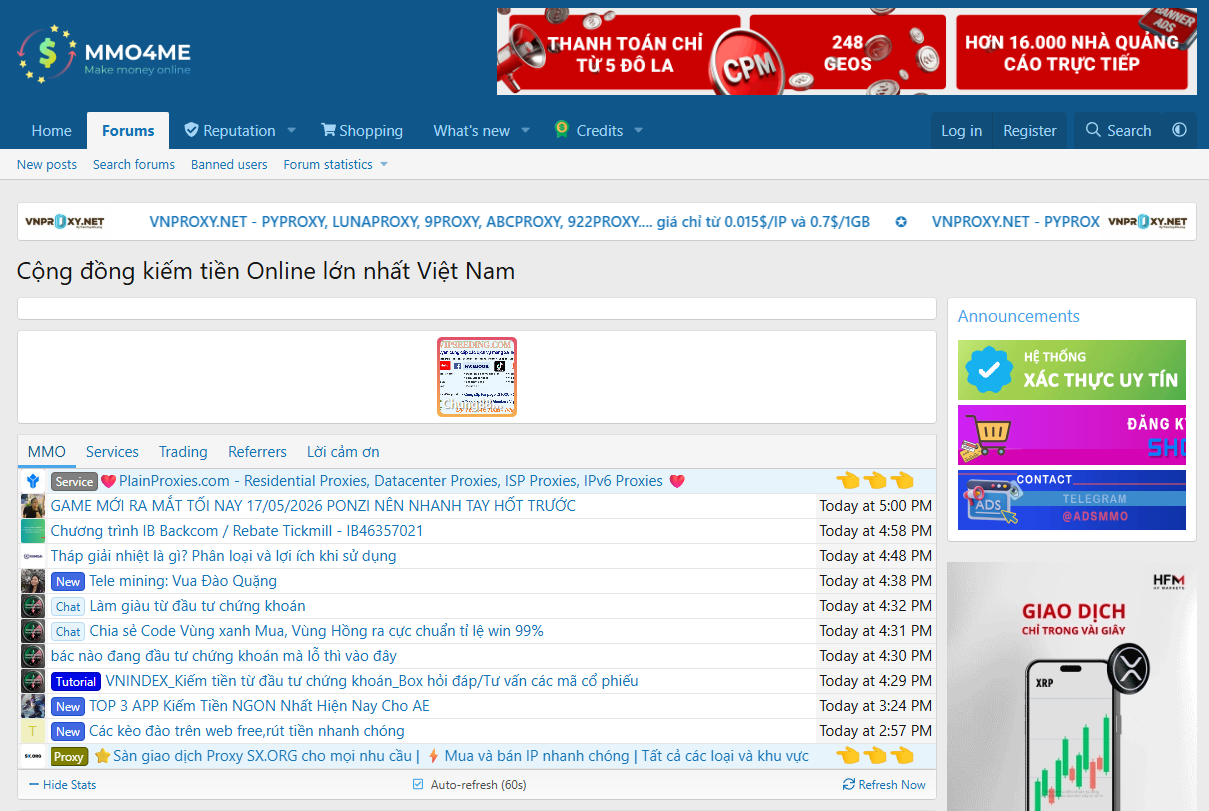Click the HFM Giao dịch advertisement
The image size is (1209, 811).
1071,686
